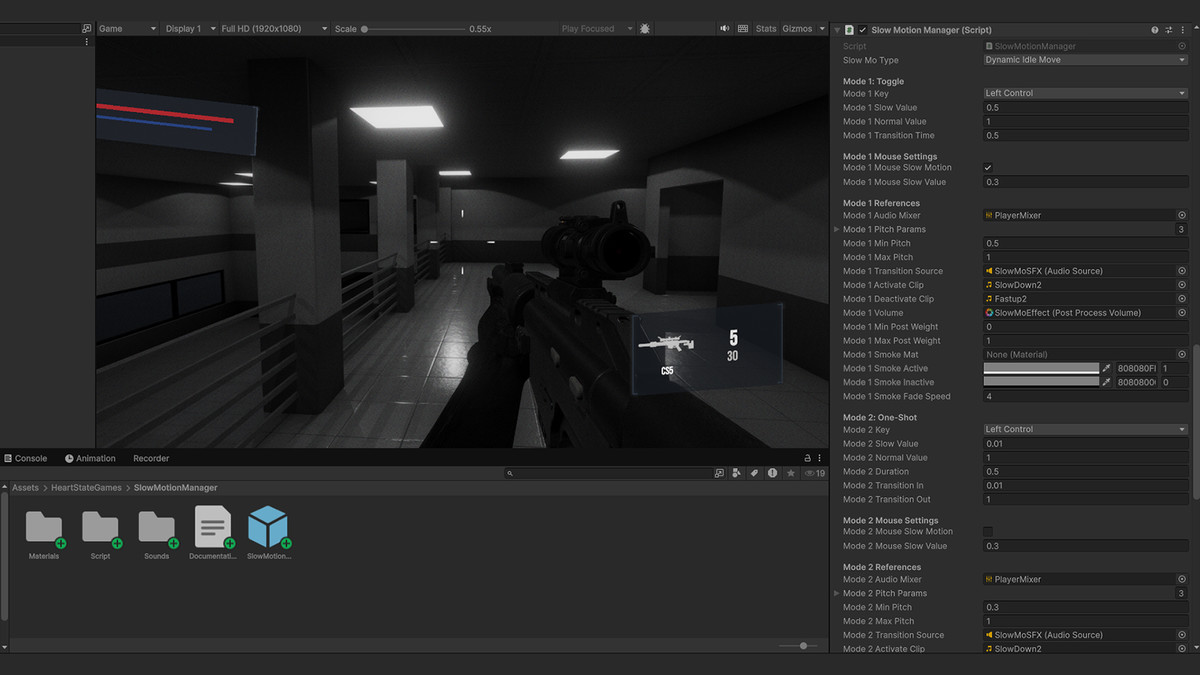Use eyedropper for Mode 1 Smoke Inactive
Screen dimensions: 1200x675
pos(1107,382)
